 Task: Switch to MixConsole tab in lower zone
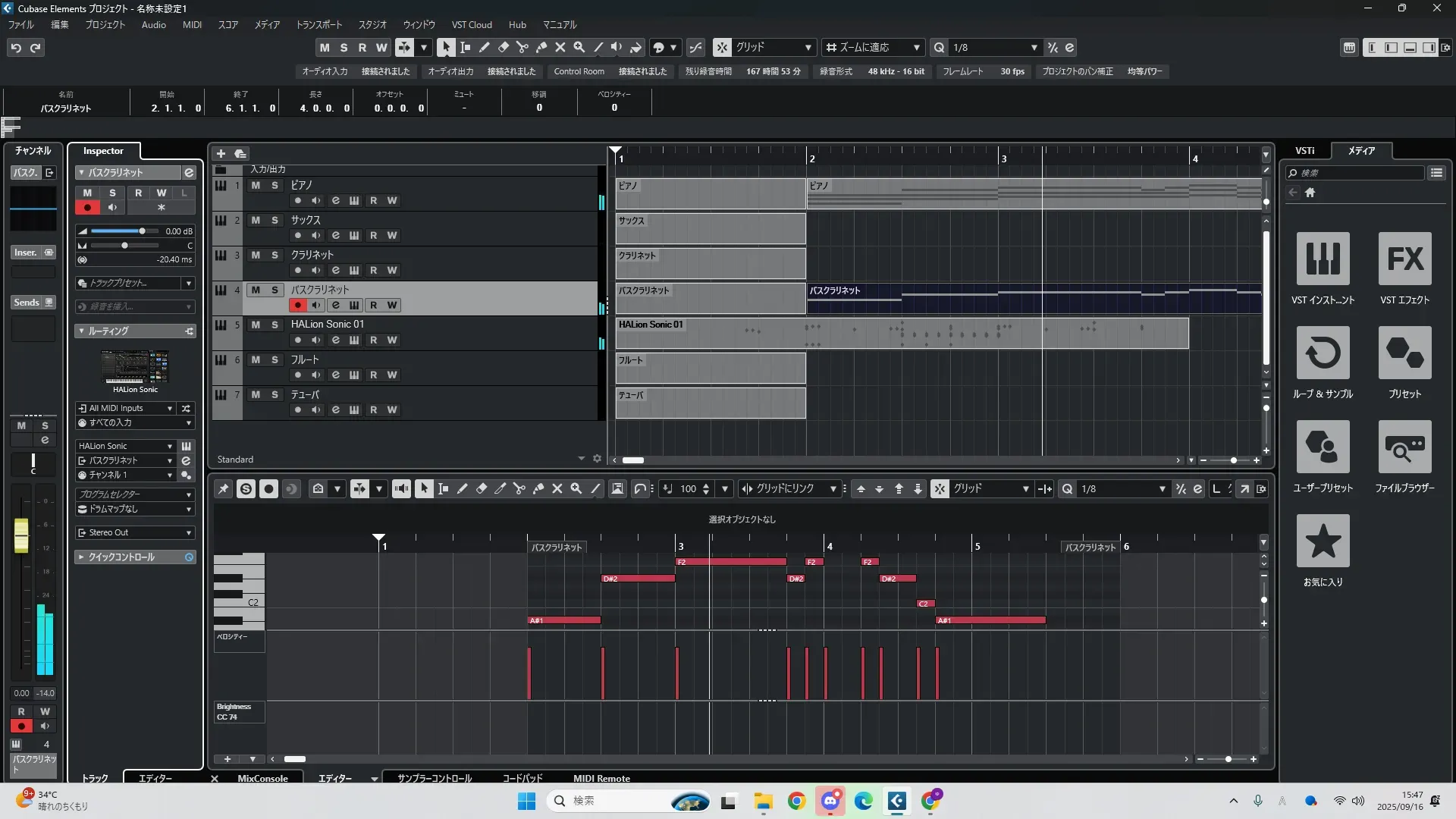coord(262,778)
